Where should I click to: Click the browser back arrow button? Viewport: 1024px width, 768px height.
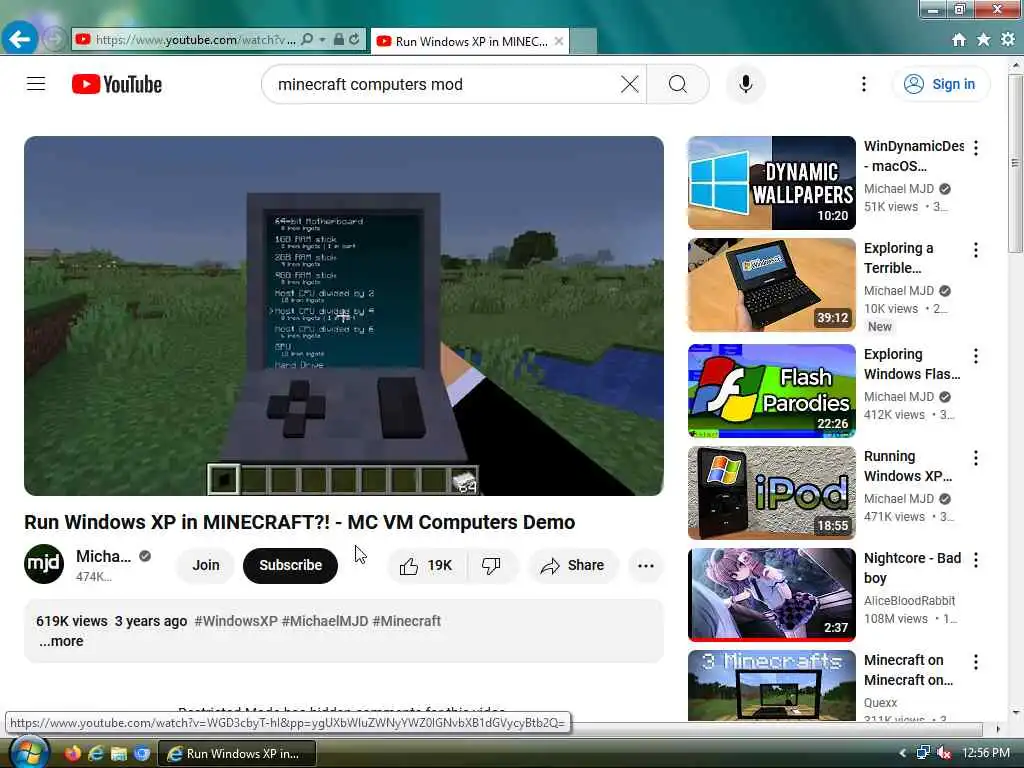[19, 40]
